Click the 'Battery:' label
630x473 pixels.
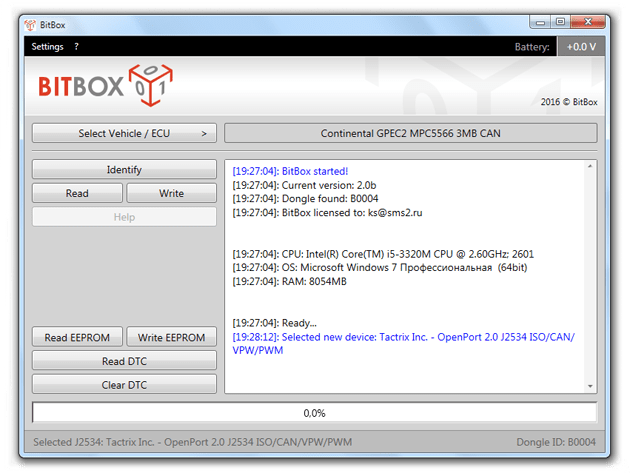point(532,47)
